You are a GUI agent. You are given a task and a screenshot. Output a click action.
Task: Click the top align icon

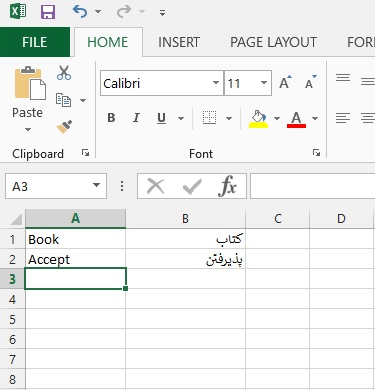pos(343,79)
